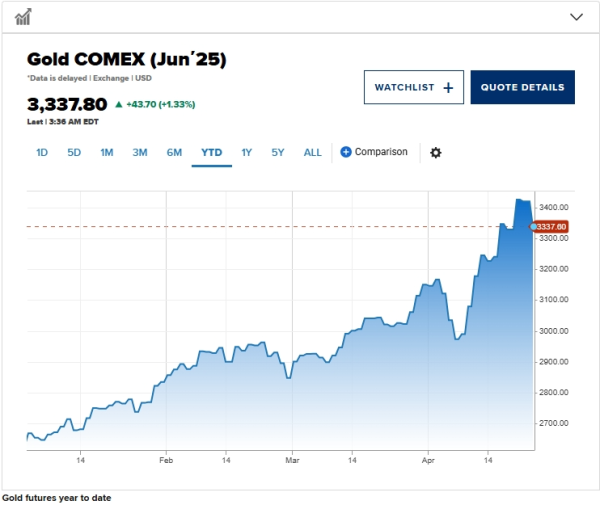The image size is (600, 505).
Task: Switch chart to 5Y range
Action: [x=278, y=152]
